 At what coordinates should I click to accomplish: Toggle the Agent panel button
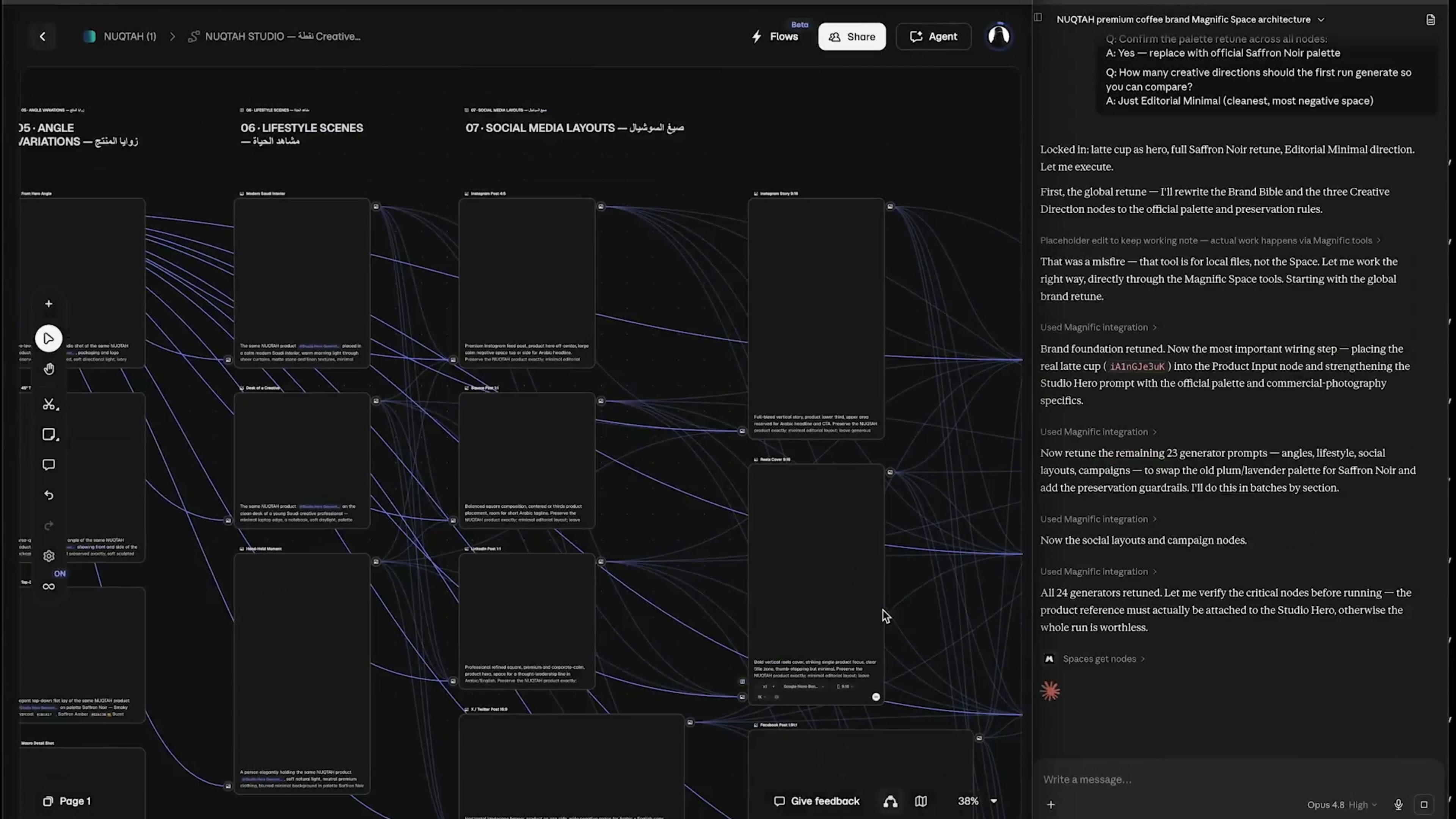[x=933, y=37]
